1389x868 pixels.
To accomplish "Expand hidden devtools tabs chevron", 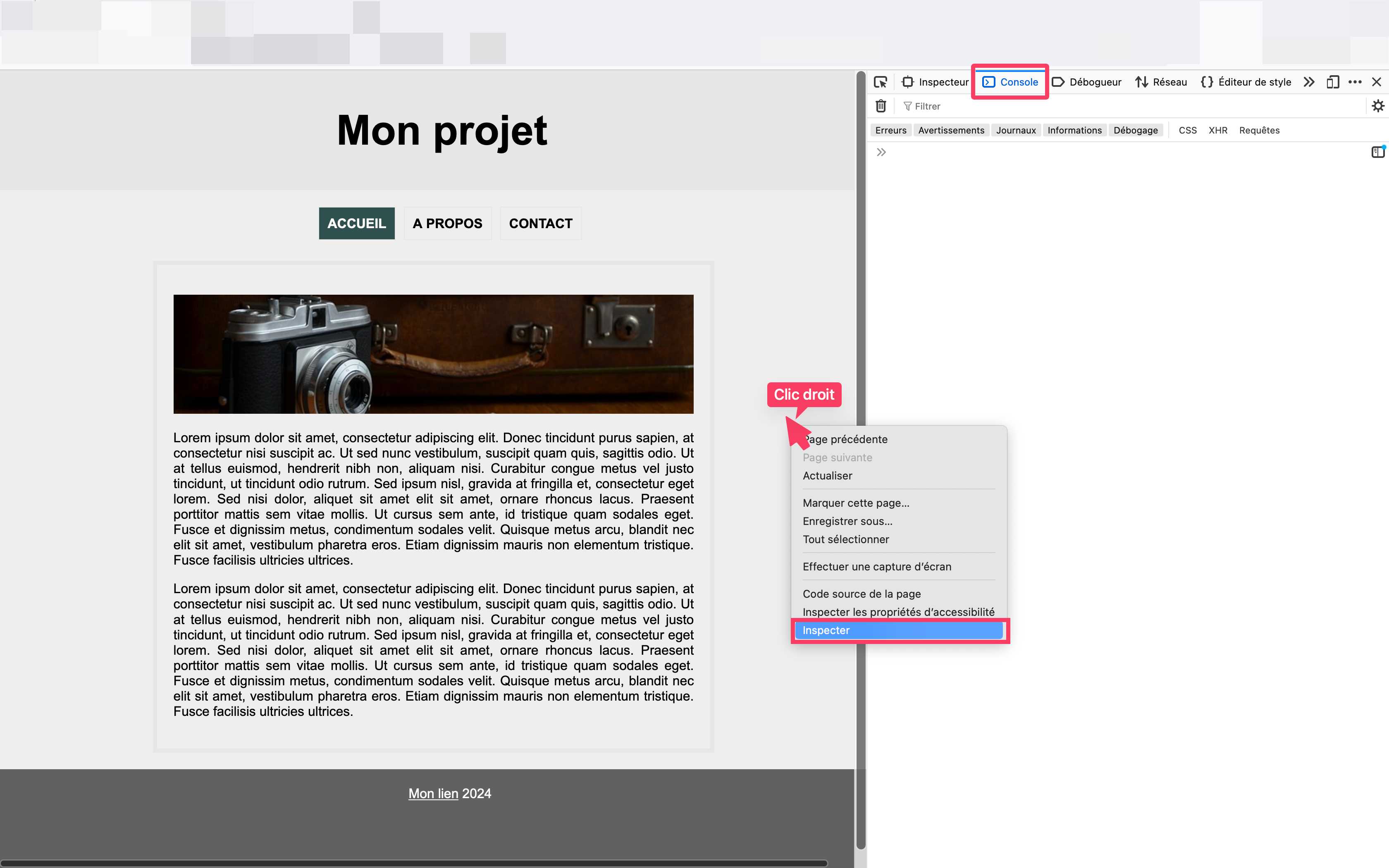I will [x=1309, y=82].
